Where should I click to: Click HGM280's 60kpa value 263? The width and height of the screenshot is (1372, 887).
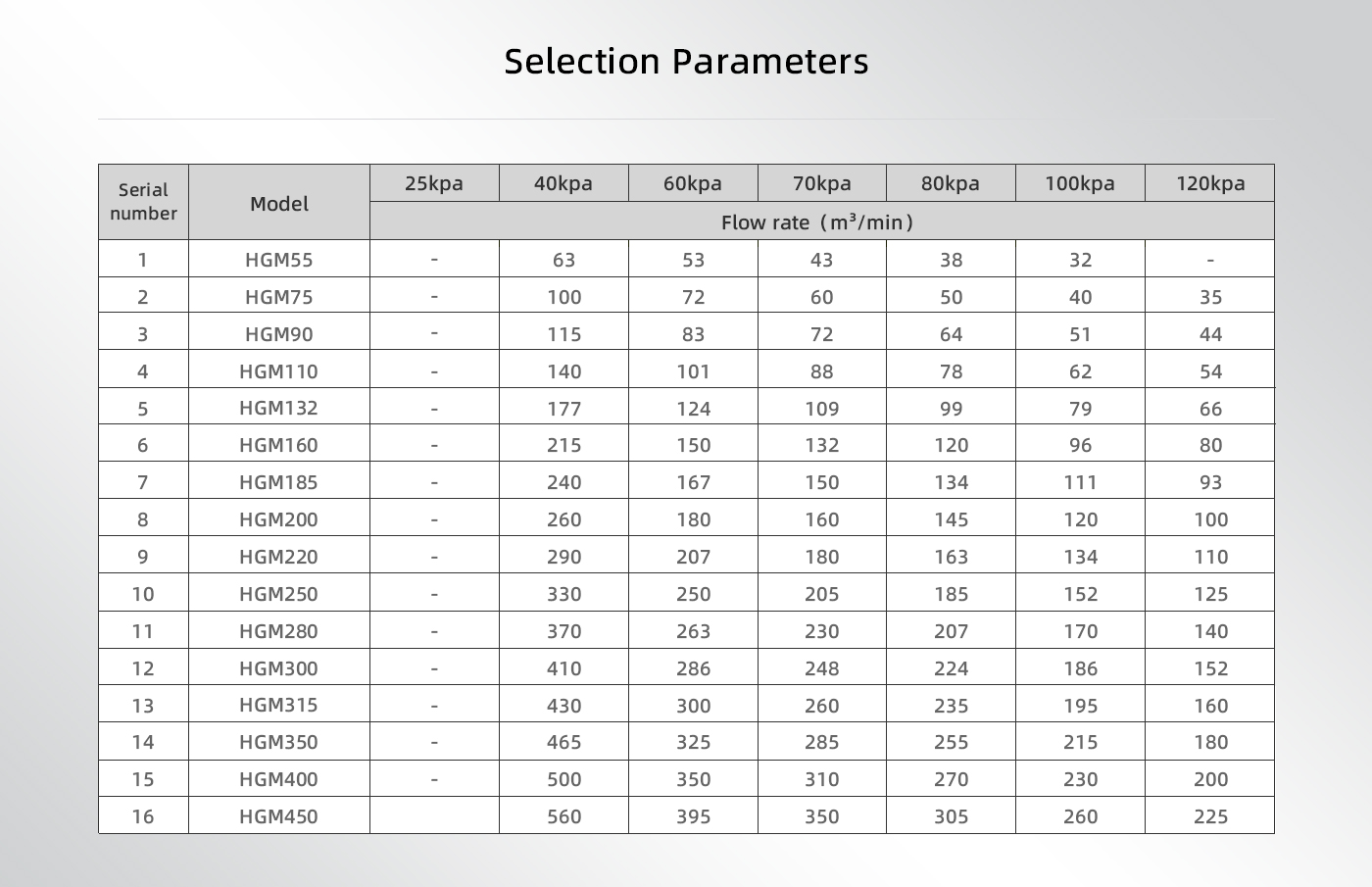pyautogui.click(x=693, y=631)
